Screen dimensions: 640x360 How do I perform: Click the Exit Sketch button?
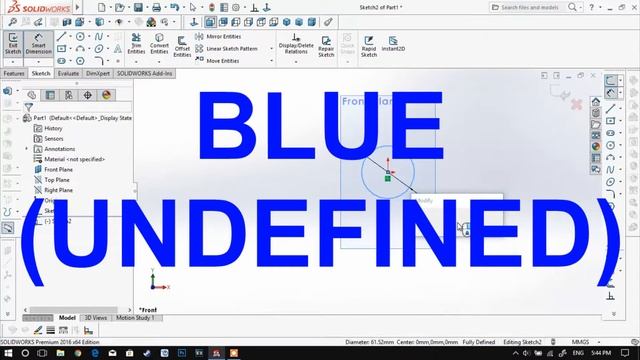[13, 44]
